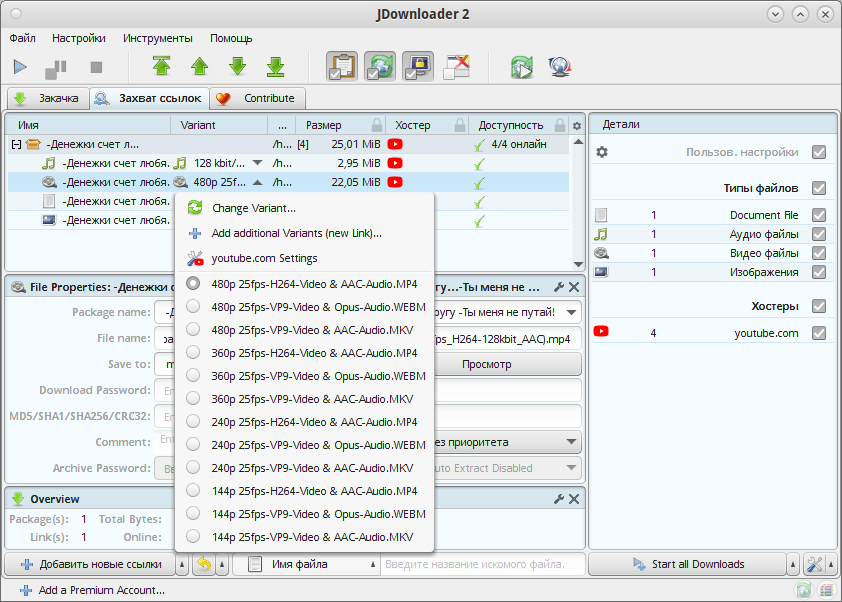Image resolution: width=842 pixels, height=602 pixels.
Task: Open File Properties wrench settings
Action: [559, 287]
